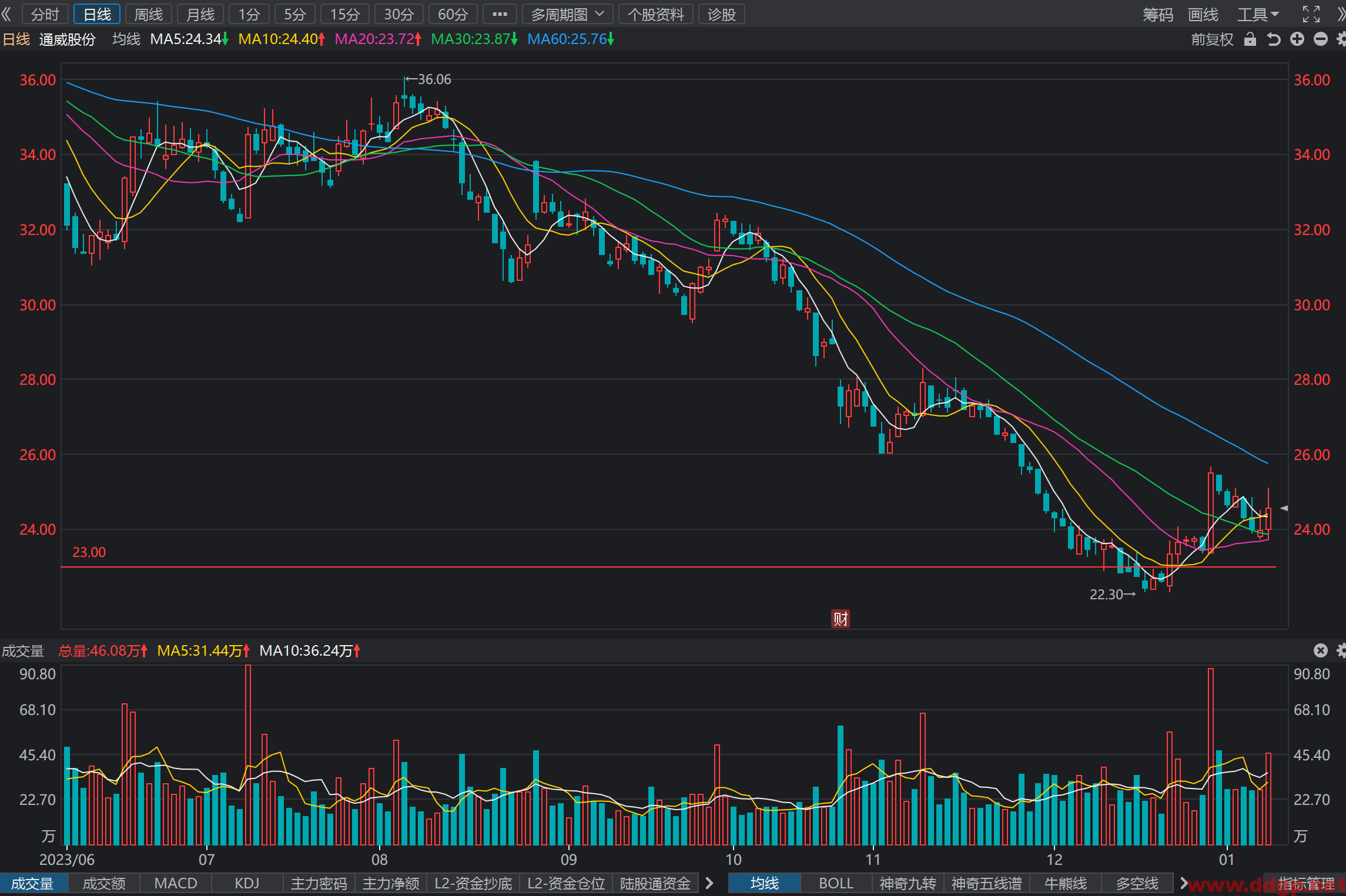This screenshot has width=1346, height=896.
Task: Select the BOLL overlay tab
Action: pyautogui.click(x=836, y=883)
